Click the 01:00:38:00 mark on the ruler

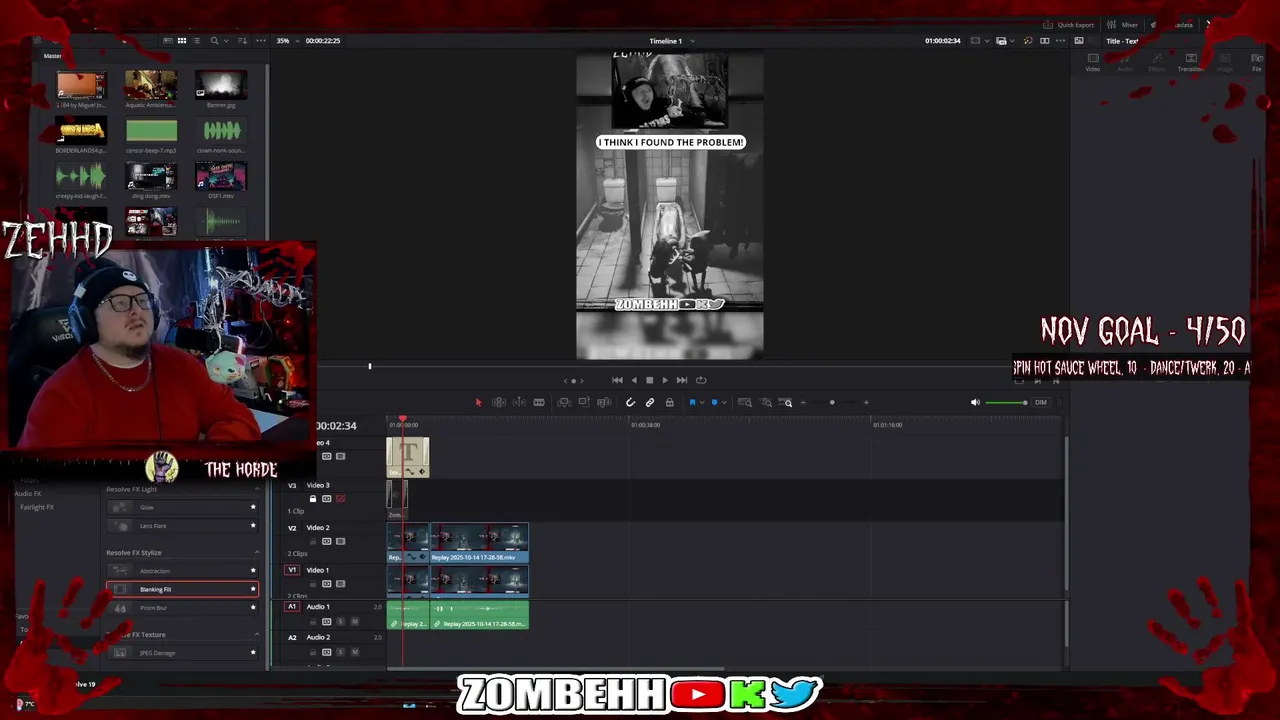coord(645,425)
